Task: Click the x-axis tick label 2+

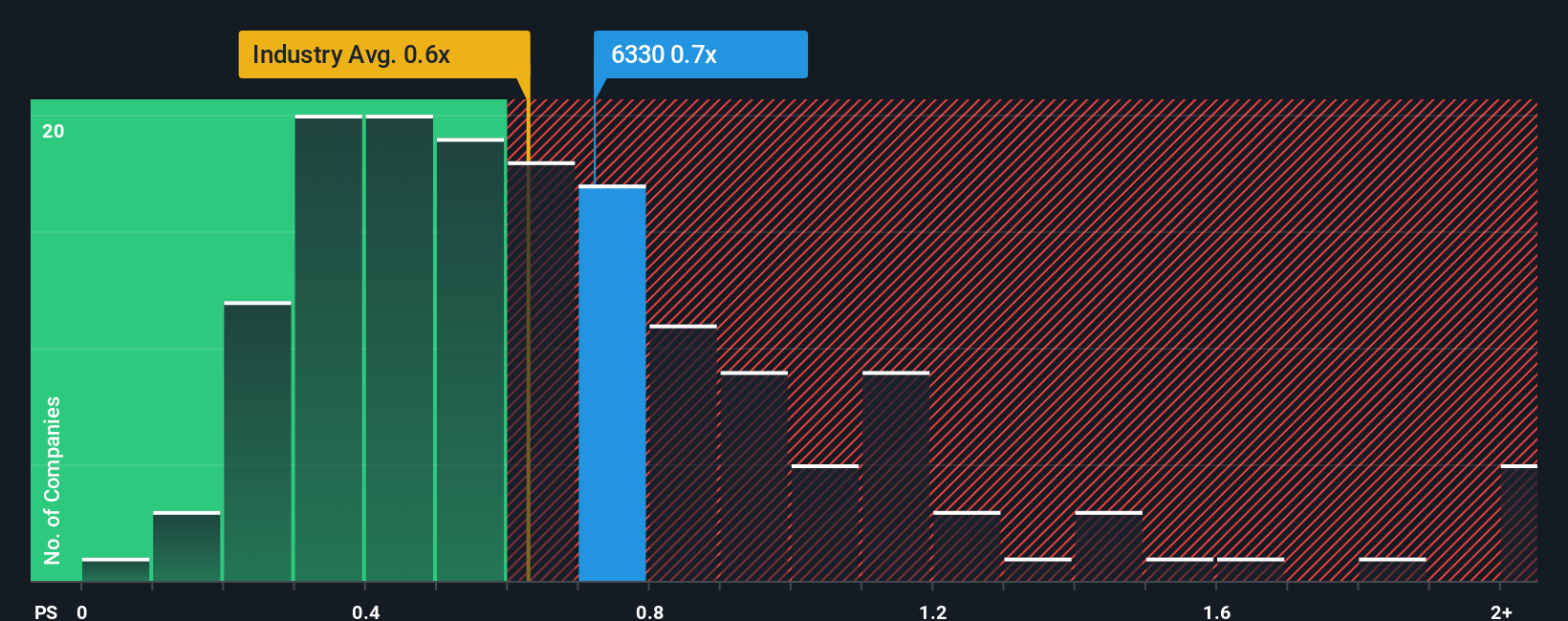Action: (1501, 611)
